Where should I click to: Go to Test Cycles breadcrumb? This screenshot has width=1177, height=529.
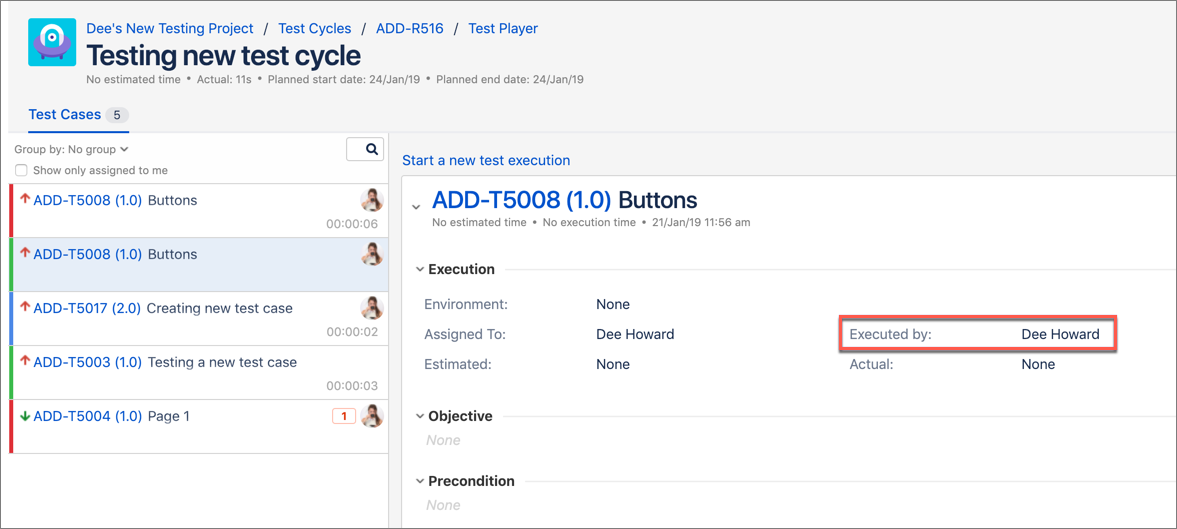pyautogui.click(x=314, y=28)
